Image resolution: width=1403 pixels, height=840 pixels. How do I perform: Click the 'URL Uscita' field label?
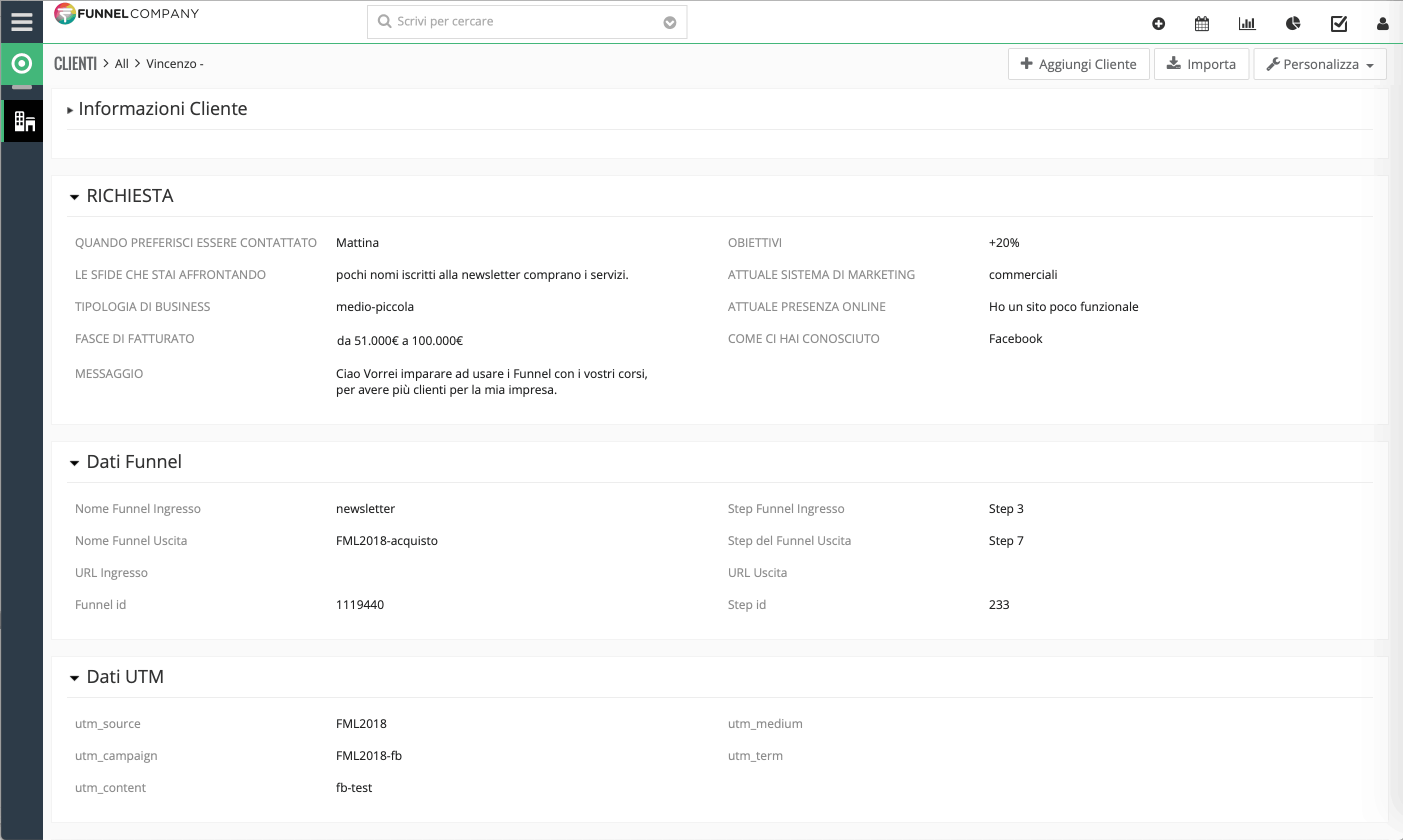757,573
